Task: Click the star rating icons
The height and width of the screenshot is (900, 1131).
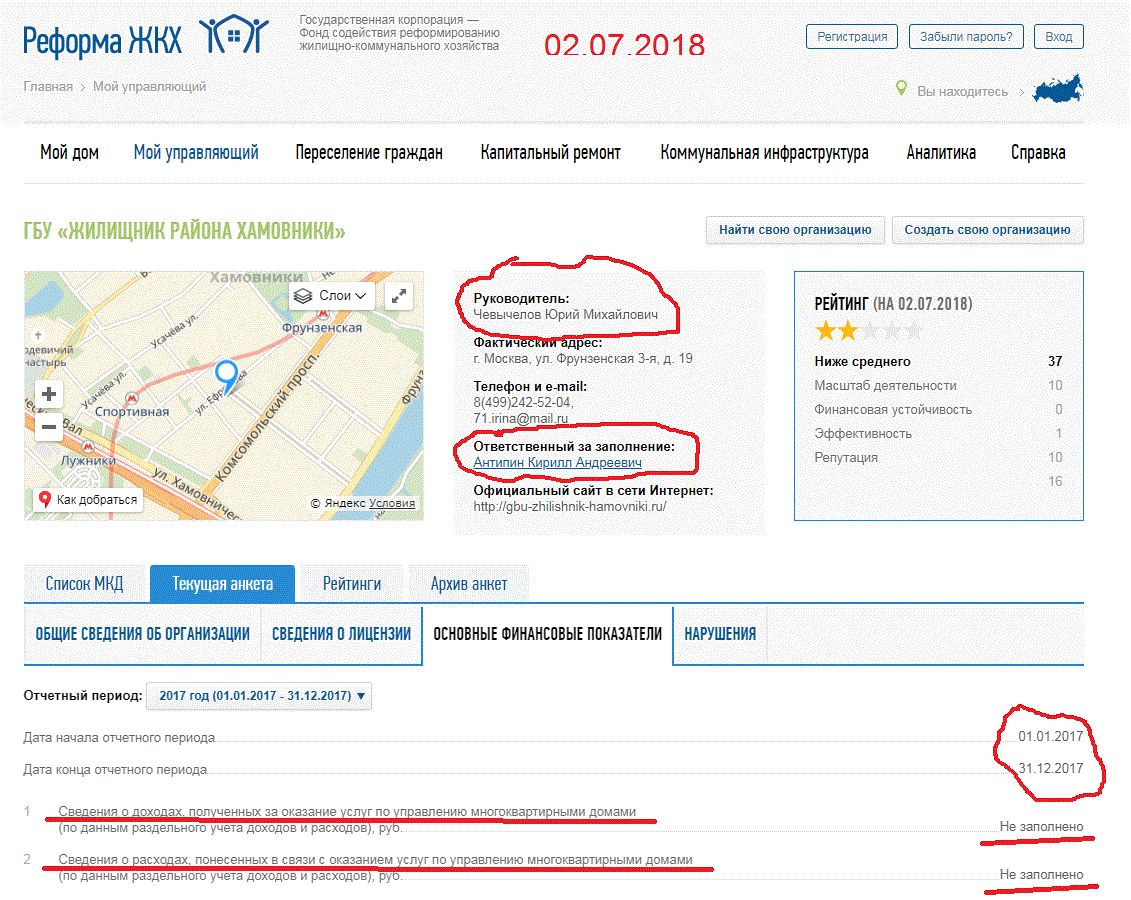Action: (x=868, y=331)
